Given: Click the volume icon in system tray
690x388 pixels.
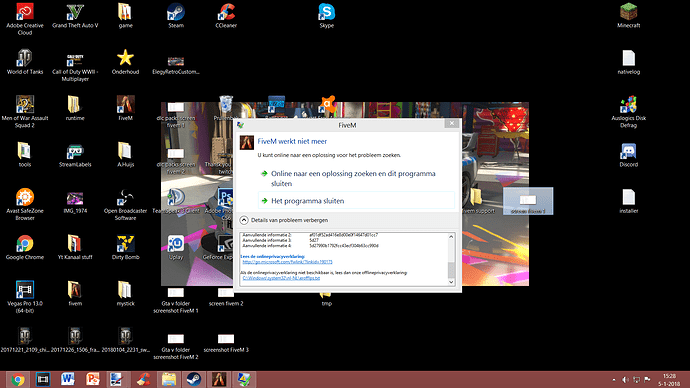Looking at the screenshot, I should [625, 380].
